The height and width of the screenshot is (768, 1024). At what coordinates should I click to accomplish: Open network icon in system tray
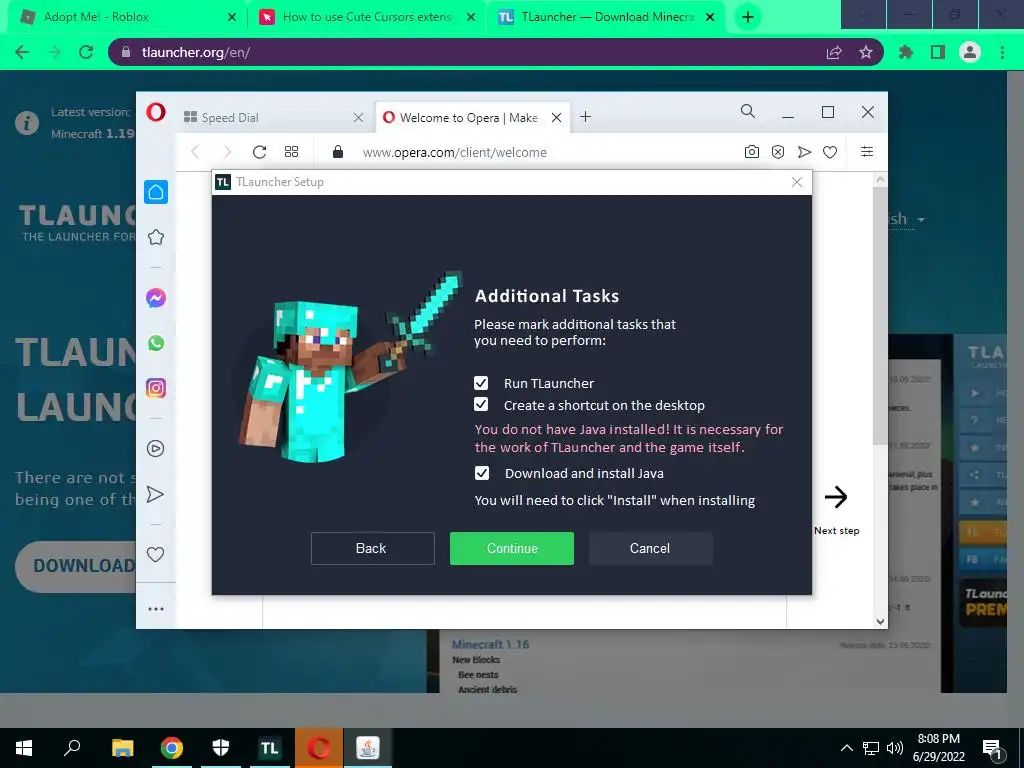871,748
